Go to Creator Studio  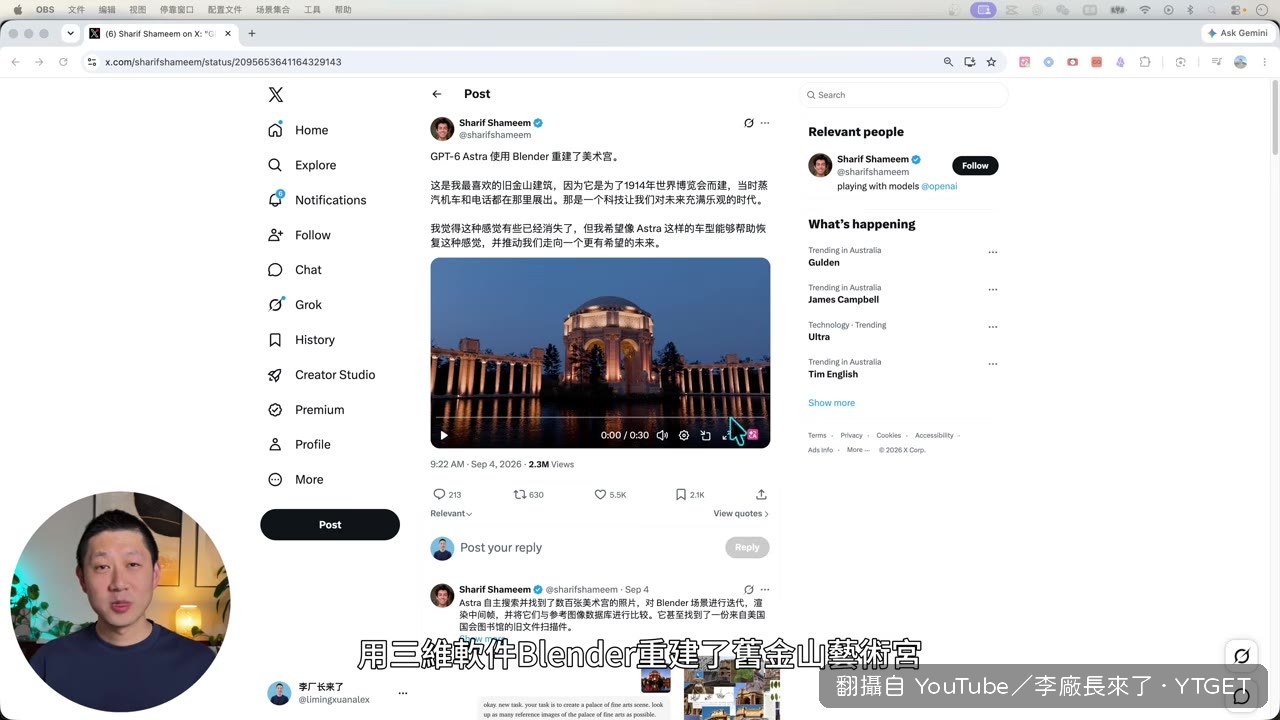[x=321, y=375]
